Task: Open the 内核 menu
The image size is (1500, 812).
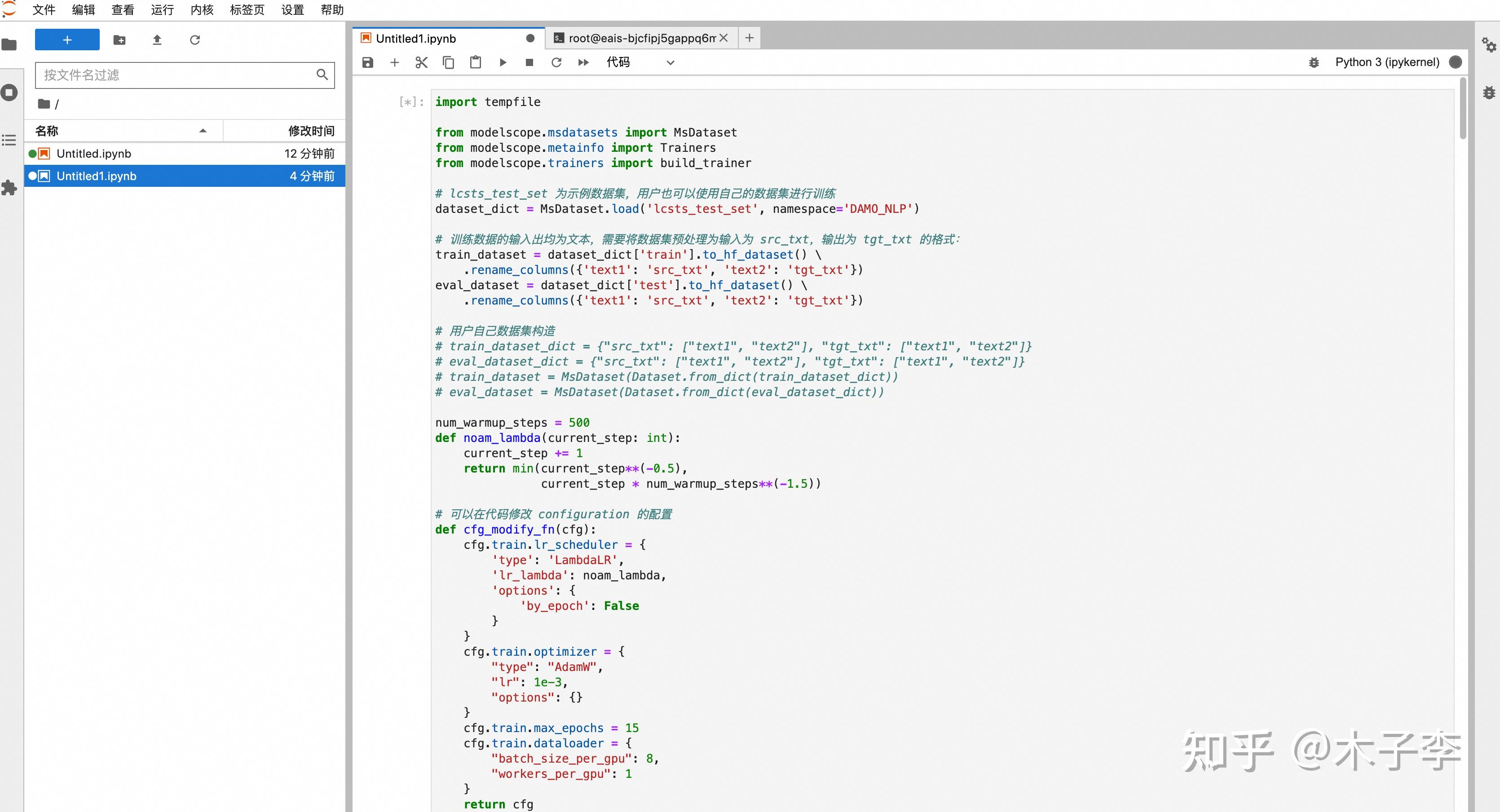Action: point(202,10)
